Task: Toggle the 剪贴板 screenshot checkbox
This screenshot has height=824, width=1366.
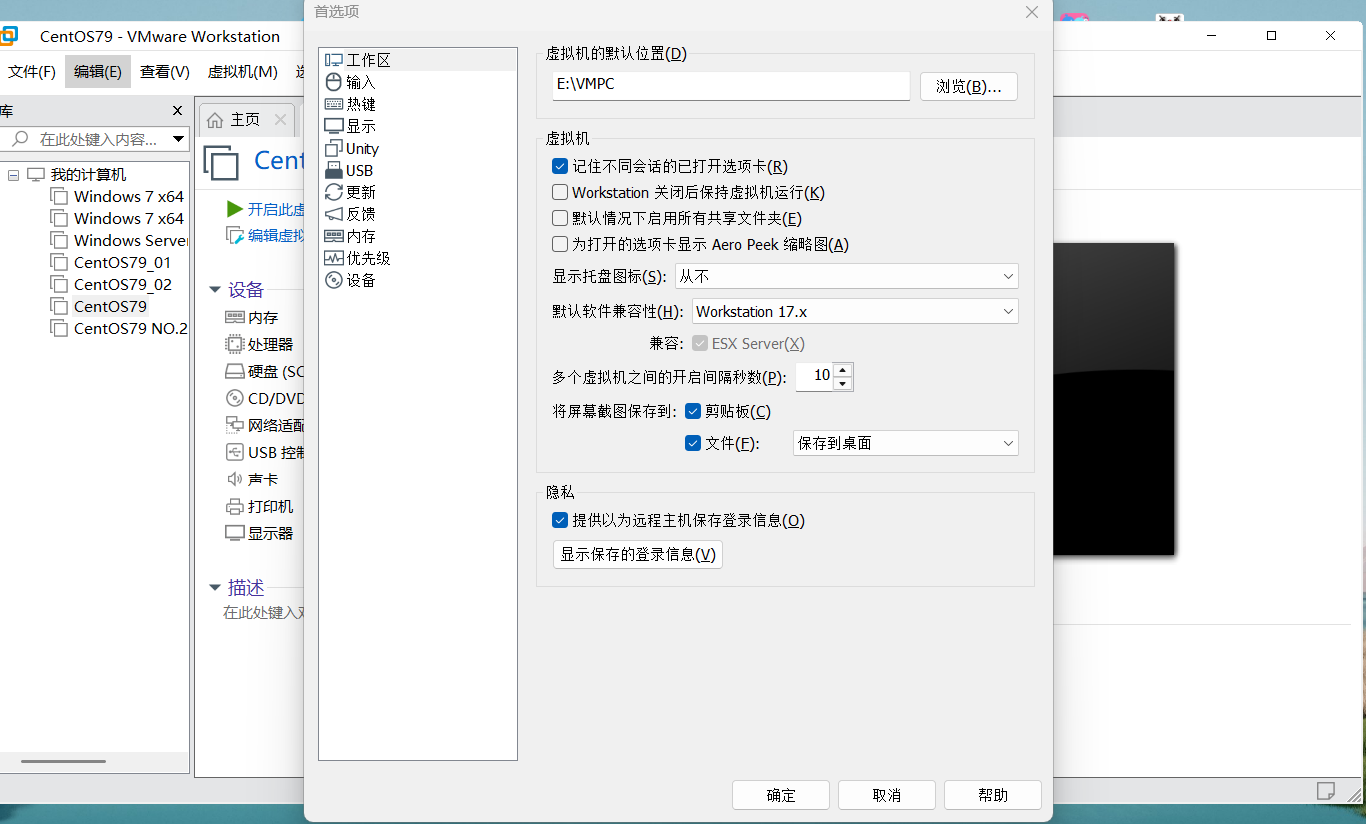Action: pyautogui.click(x=693, y=411)
